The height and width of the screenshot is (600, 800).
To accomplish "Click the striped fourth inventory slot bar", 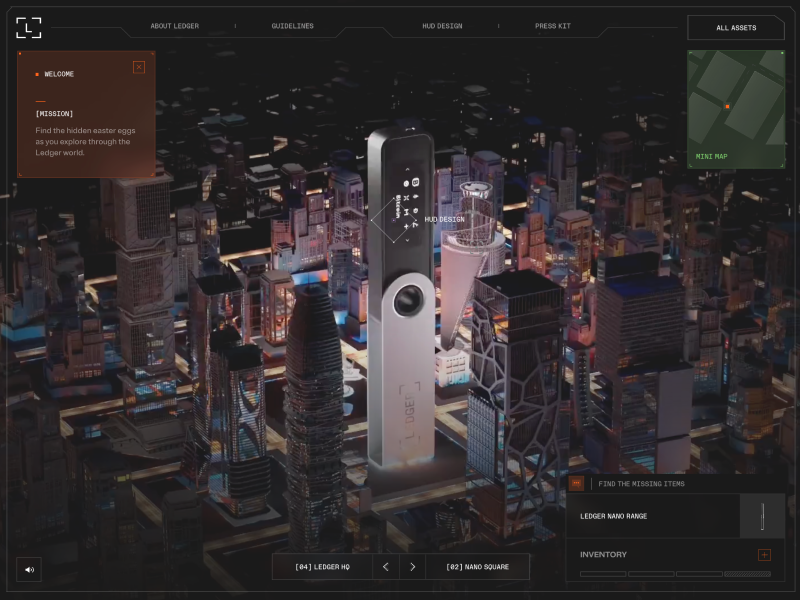I will [x=747, y=574].
